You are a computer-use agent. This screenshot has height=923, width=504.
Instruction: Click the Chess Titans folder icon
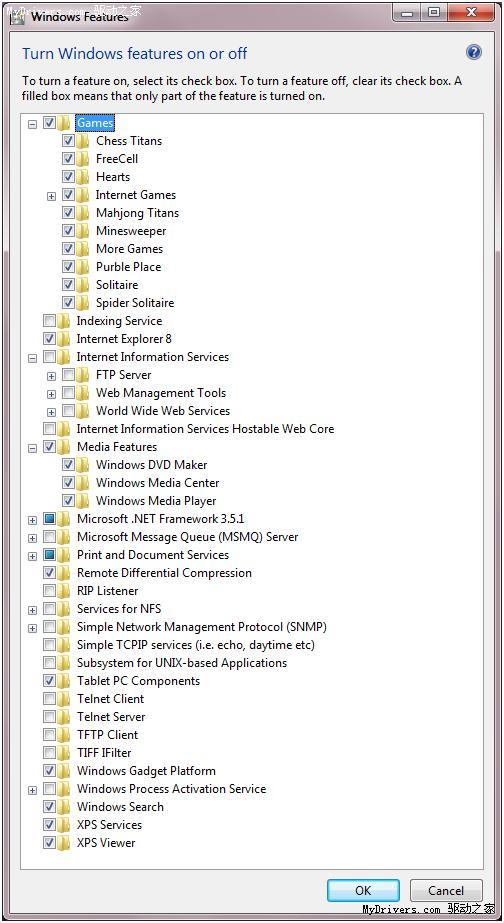83,141
